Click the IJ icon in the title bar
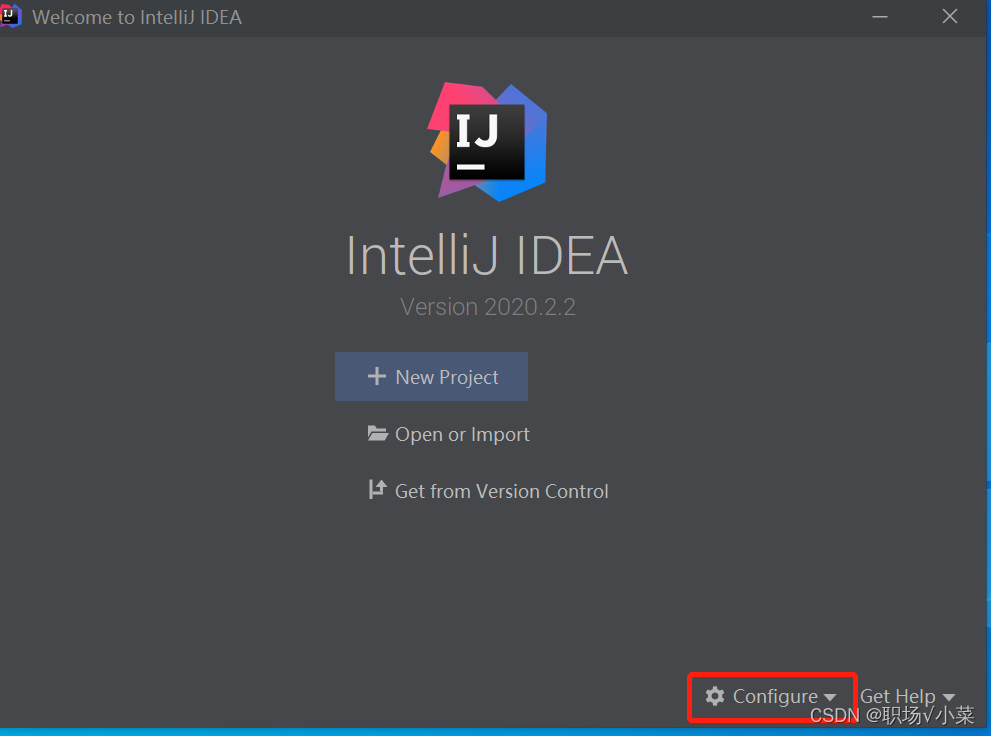Viewport: 991px width, 736px height. [x=12, y=16]
